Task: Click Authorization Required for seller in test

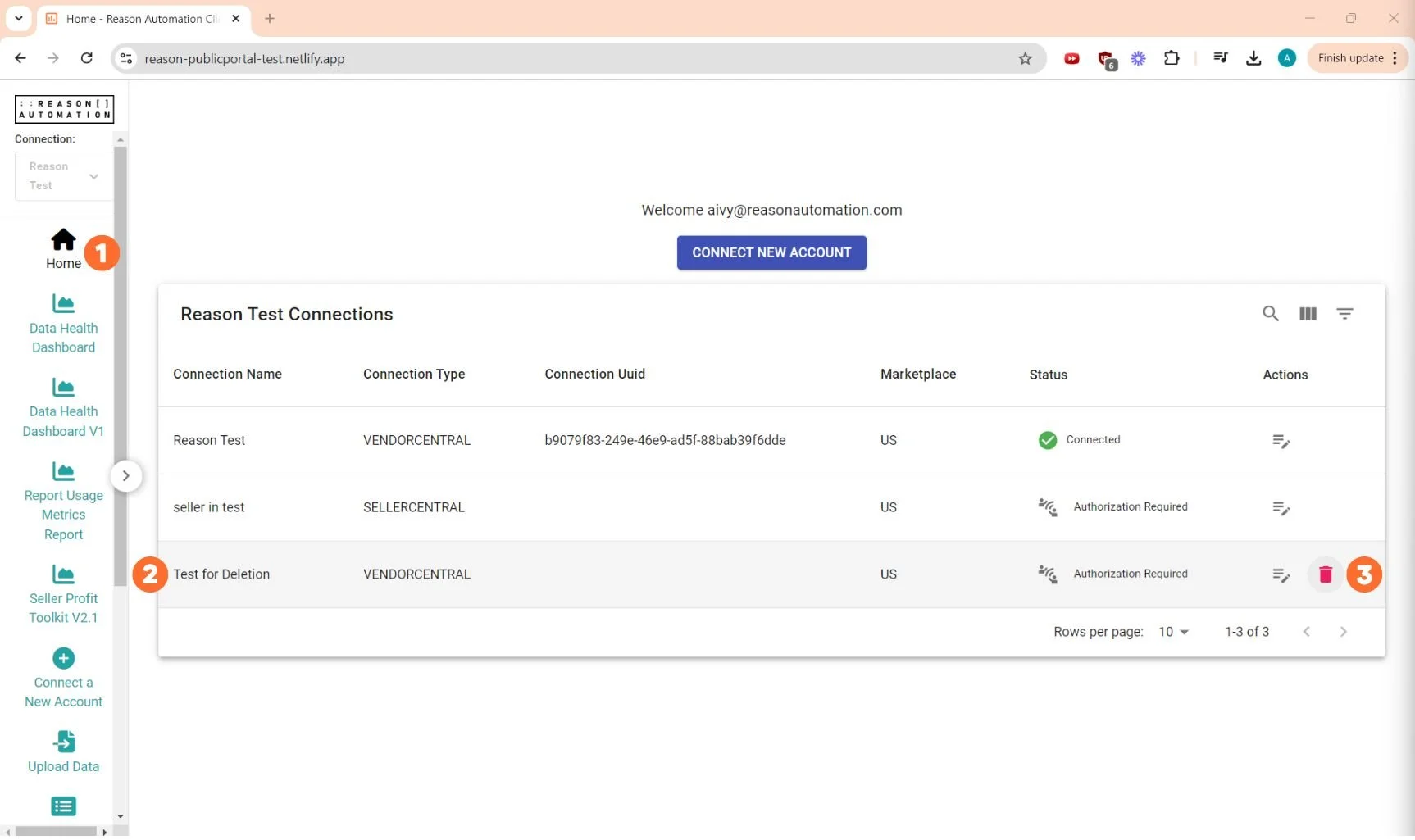Action: click(x=1112, y=507)
